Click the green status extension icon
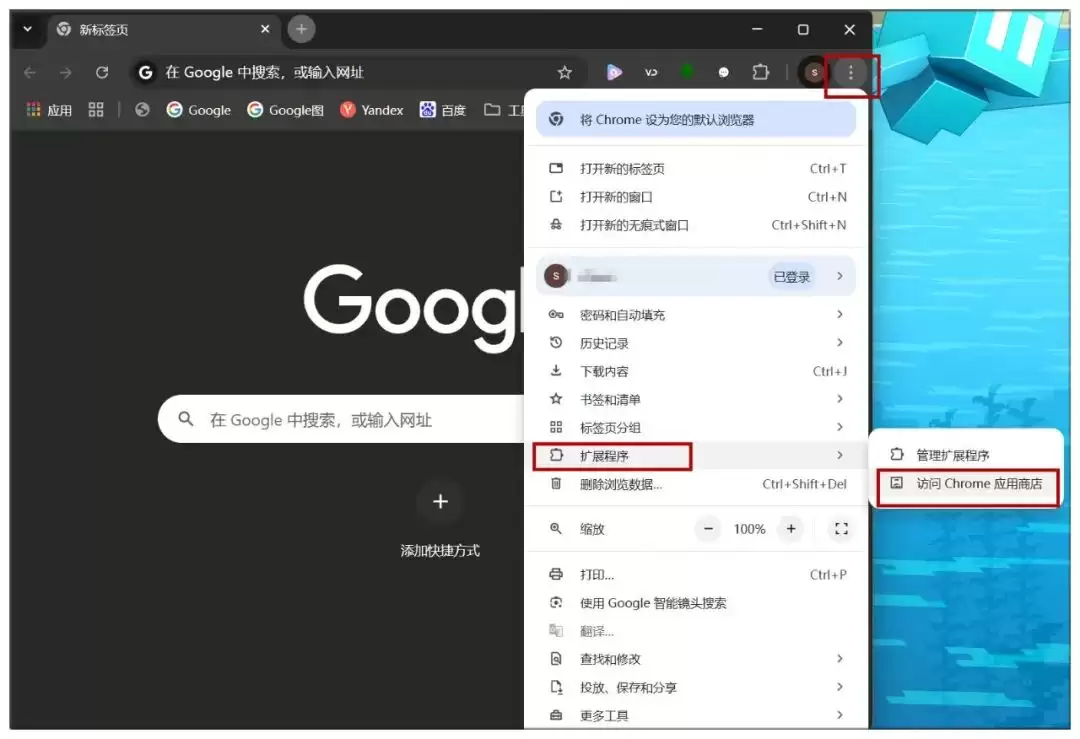This screenshot has height=739, width=1080. point(686,72)
